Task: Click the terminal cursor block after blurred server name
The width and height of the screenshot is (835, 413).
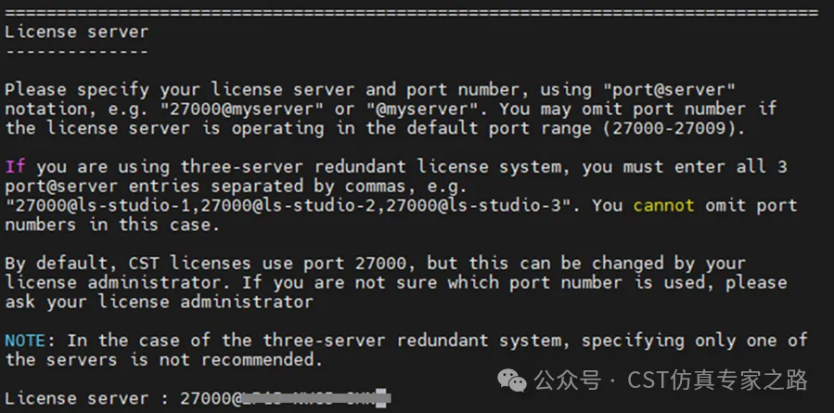Action: tap(381, 398)
